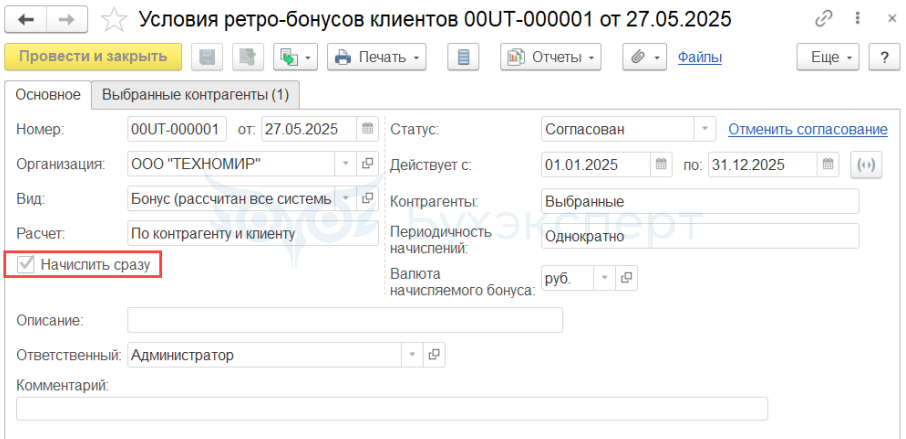This screenshot has width=906, height=439.
Task: Switch to 'Выбранные контрагенты (1)' tab
Action: click(196, 95)
